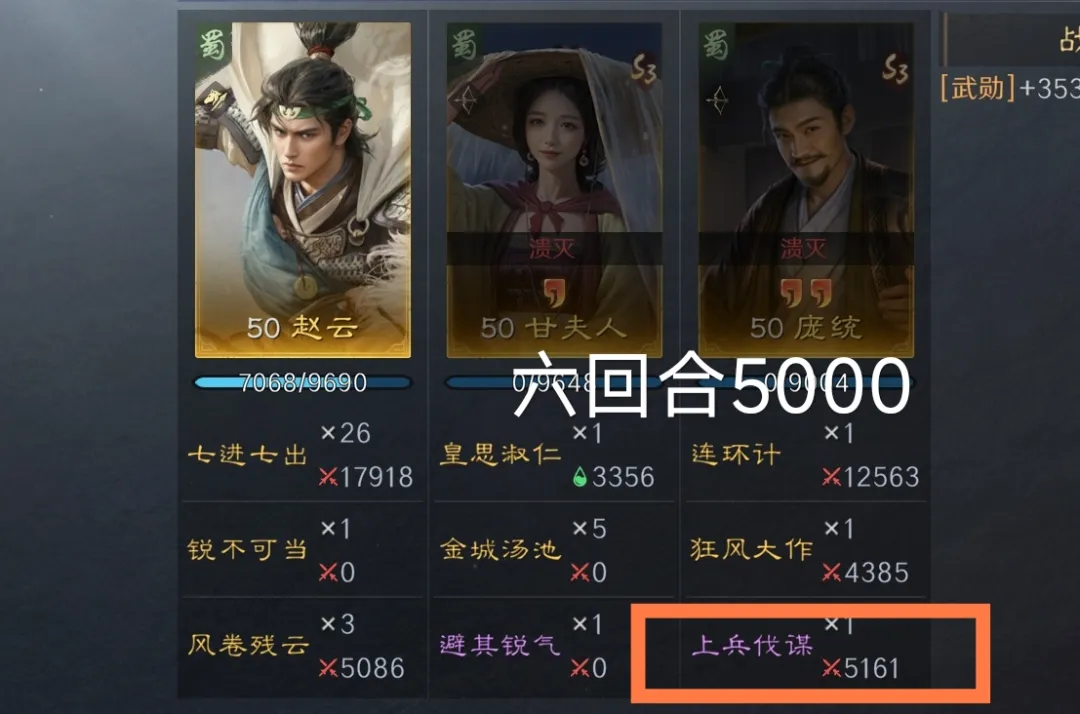Tap the damage swords icon beside 17918

[329, 476]
